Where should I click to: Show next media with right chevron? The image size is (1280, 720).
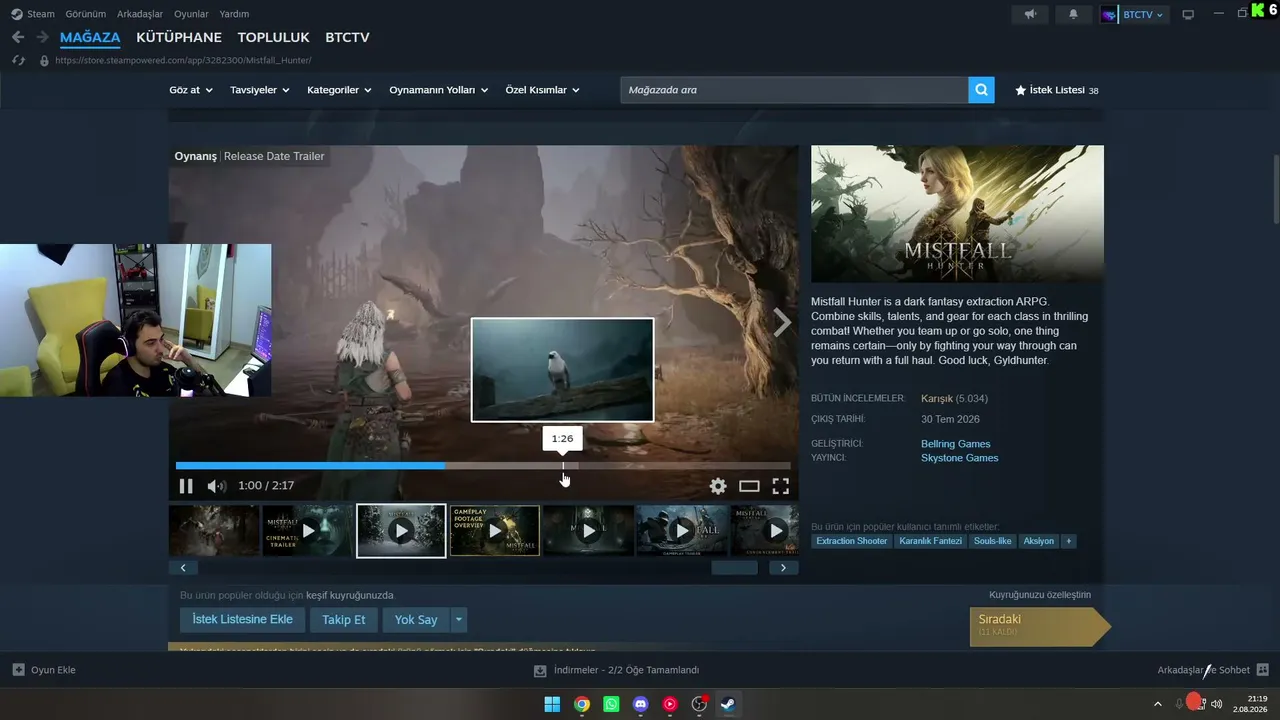click(x=782, y=322)
